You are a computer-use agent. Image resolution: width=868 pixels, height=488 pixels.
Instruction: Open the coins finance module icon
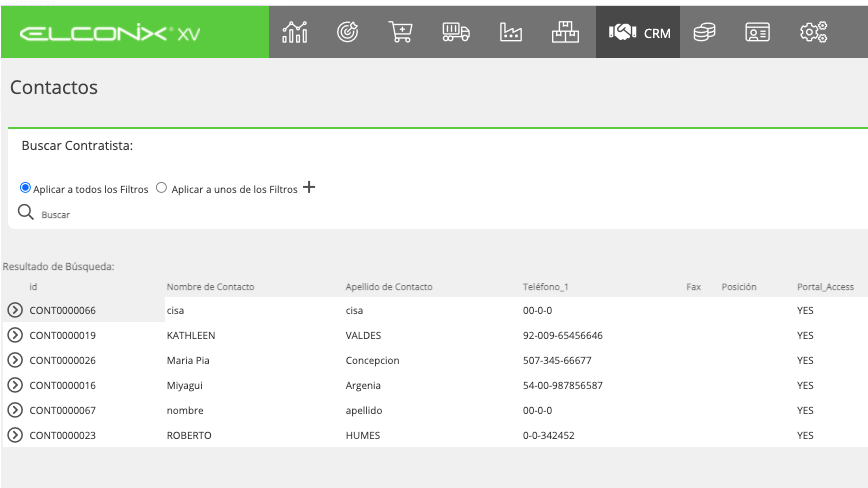click(x=704, y=32)
